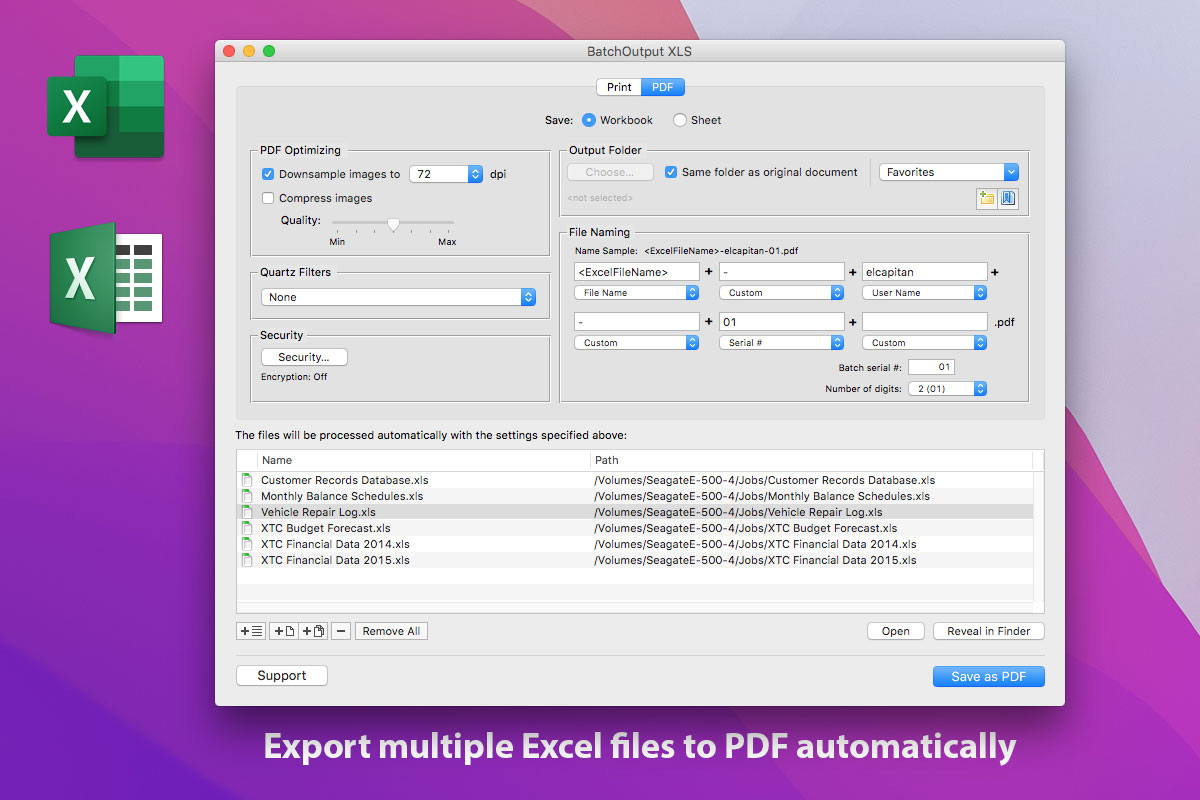1200x800 pixels.
Task: Click path ending in XTC Budget Forecast.xls
Action: point(746,528)
